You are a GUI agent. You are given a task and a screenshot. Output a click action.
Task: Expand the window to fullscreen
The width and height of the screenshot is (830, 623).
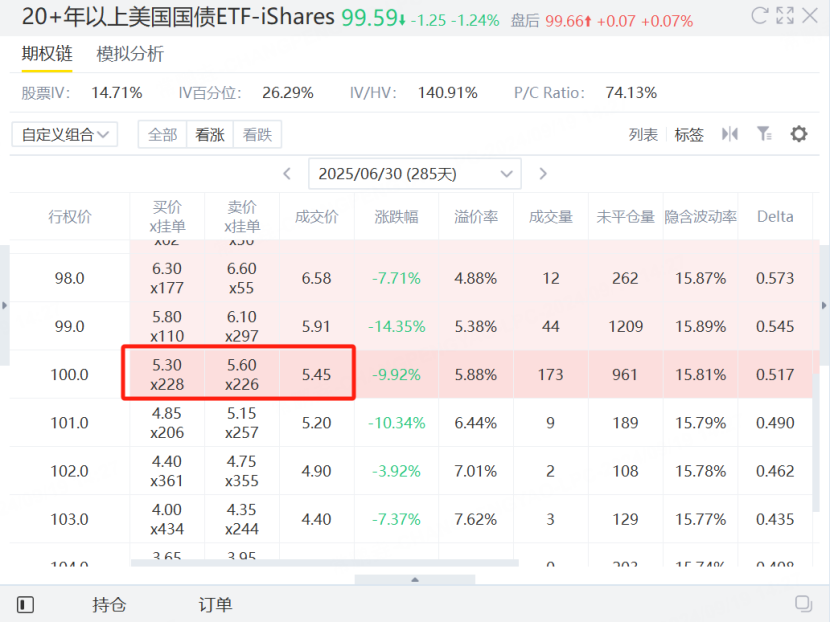tap(785, 16)
